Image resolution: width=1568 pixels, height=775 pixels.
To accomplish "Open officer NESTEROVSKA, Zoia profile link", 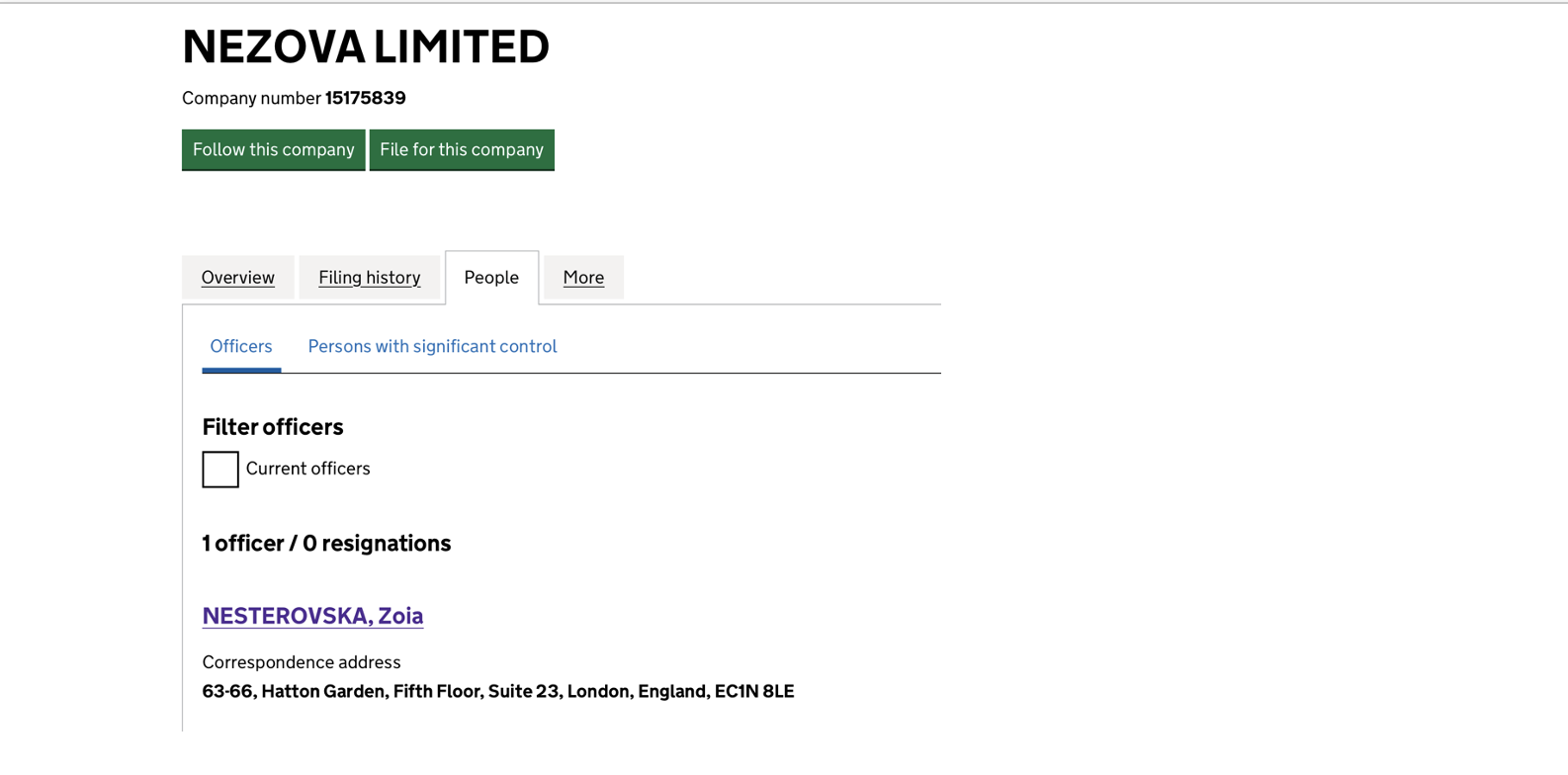I will click(312, 616).
